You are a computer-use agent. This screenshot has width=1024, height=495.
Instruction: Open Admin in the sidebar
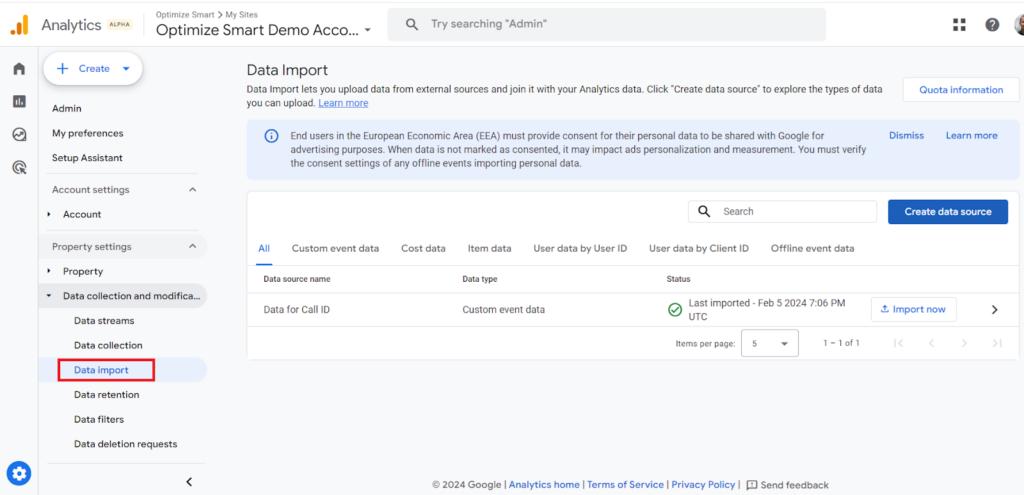67,108
